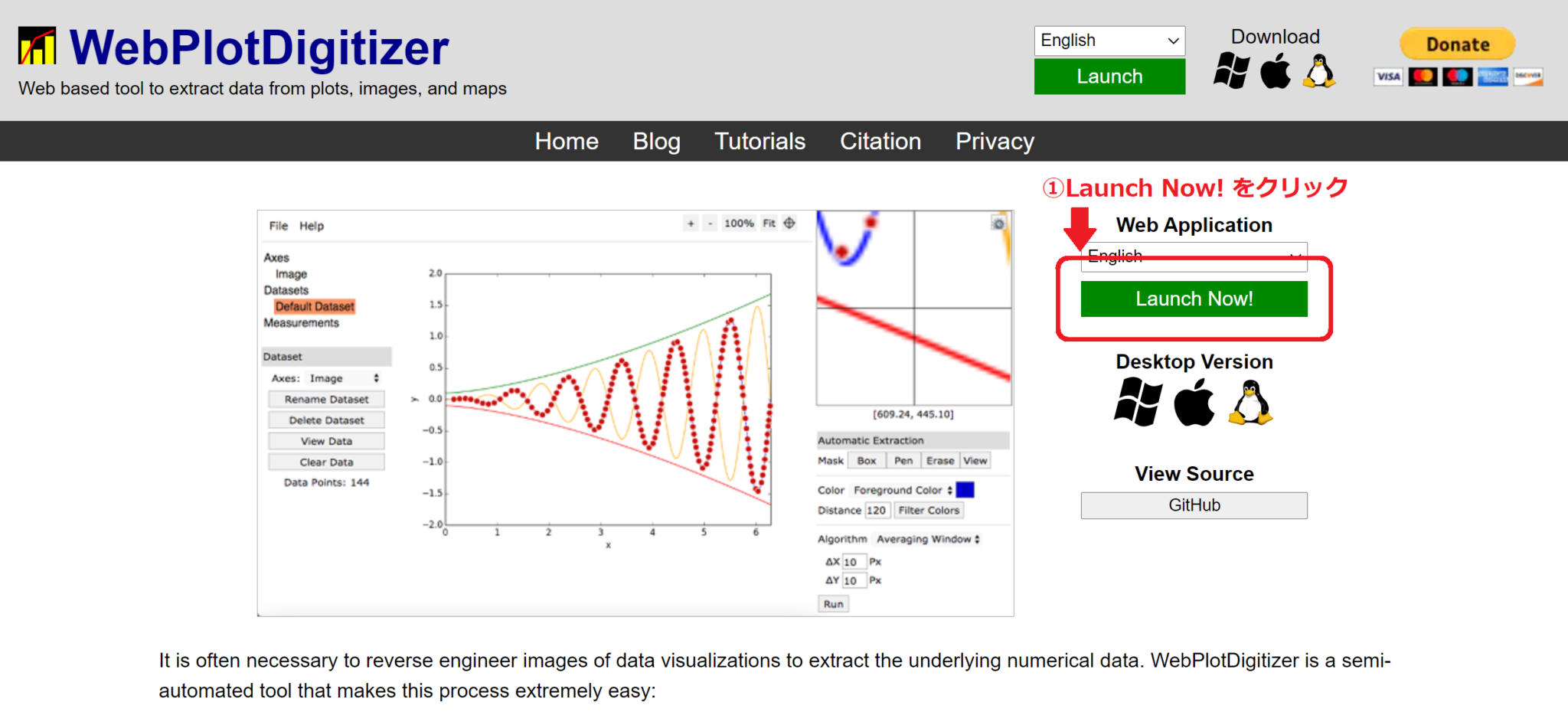
Task: Click the Windows download icon in header
Action: pyautogui.click(x=1231, y=71)
